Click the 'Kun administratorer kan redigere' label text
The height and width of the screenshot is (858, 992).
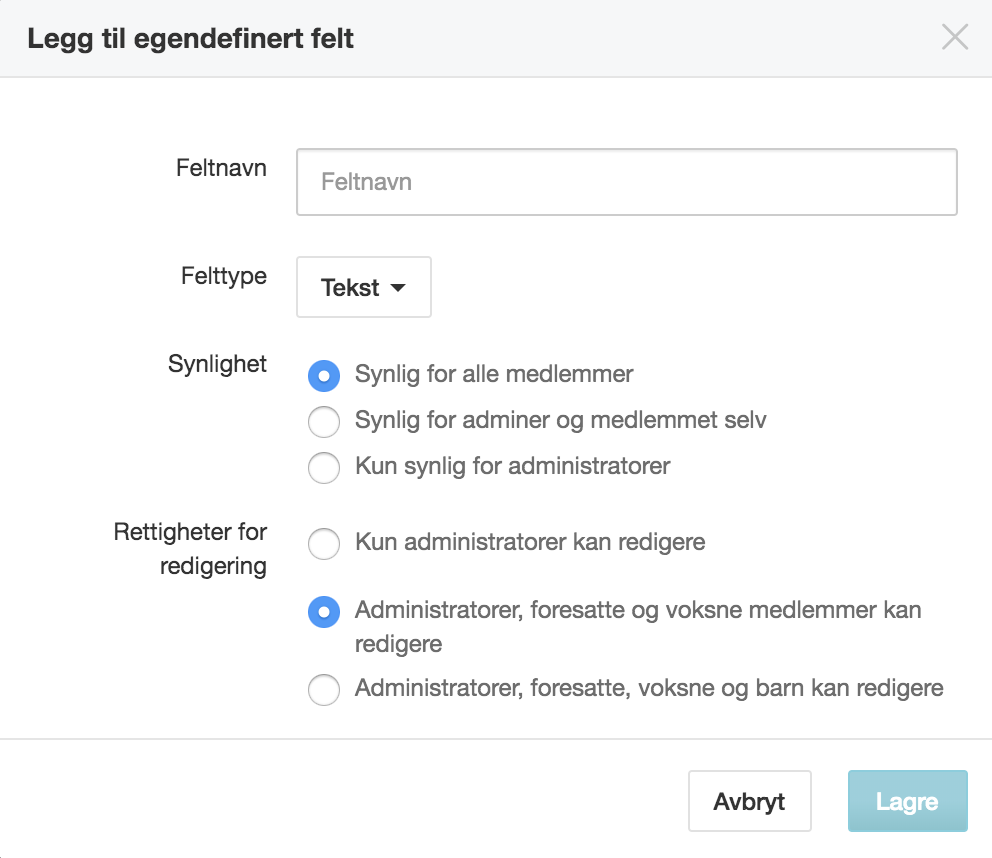tap(530, 542)
